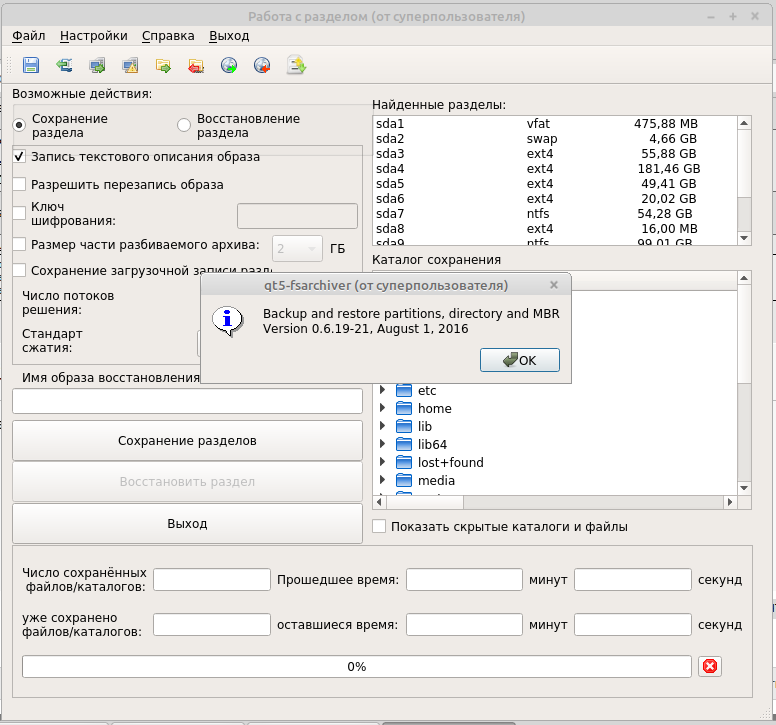The image size is (776, 725).
Task: Select partition sda2 swap row
Action: [554, 139]
